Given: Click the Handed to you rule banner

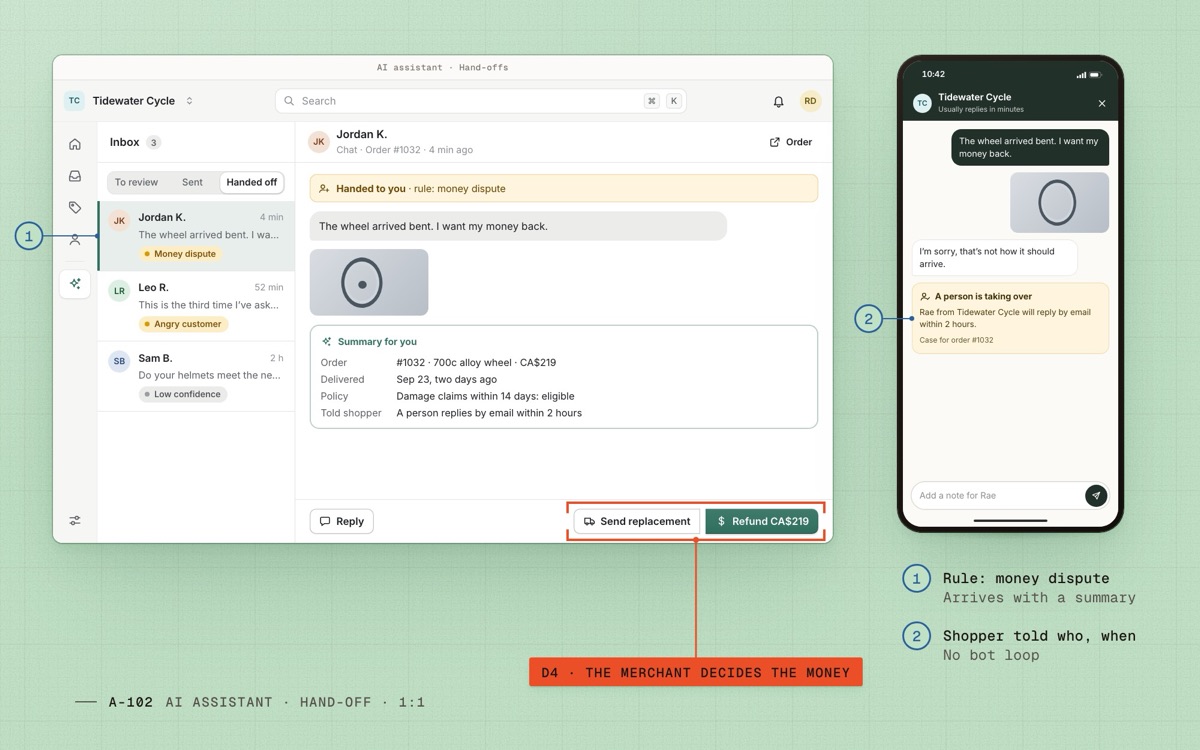Looking at the screenshot, I should [x=564, y=188].
